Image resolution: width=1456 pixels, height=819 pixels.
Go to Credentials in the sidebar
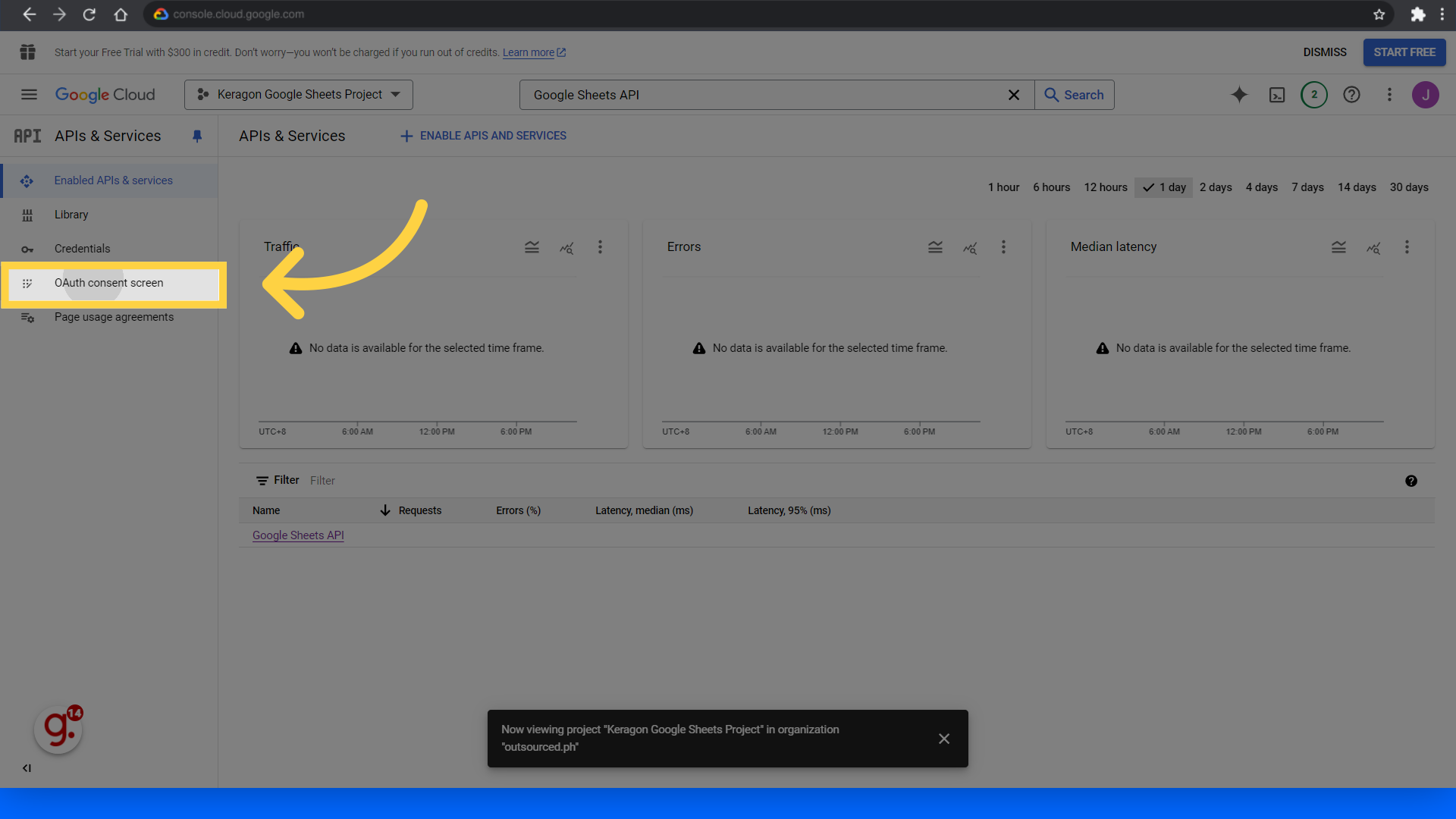coord(82,249)
